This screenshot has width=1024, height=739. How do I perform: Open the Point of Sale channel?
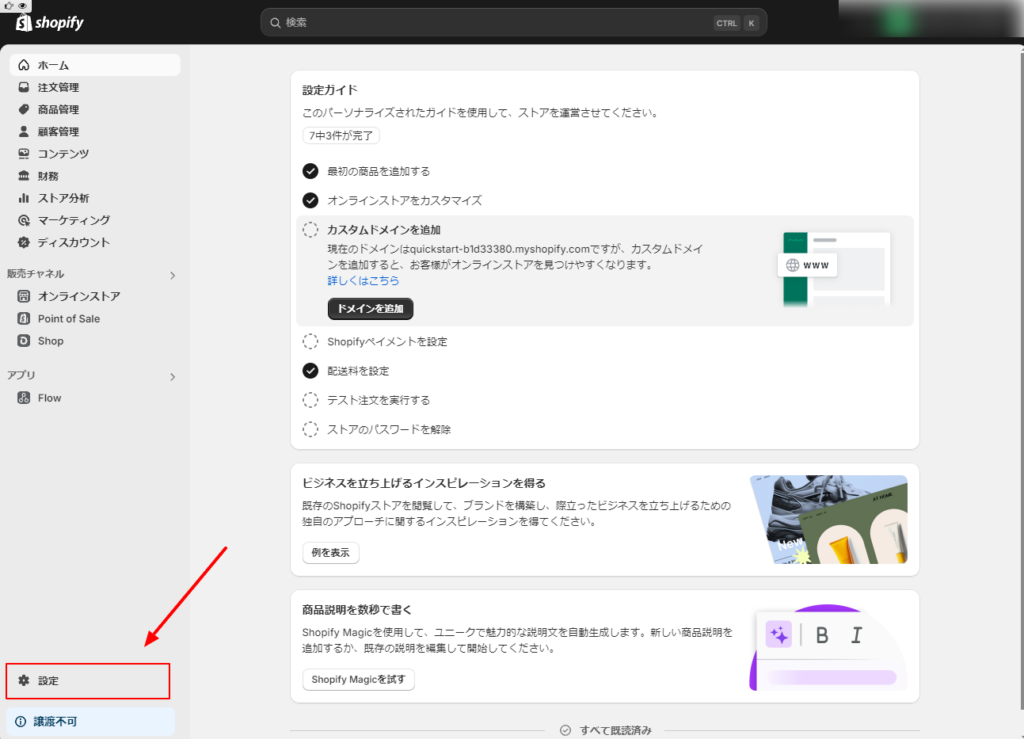(x=95, y=319)
